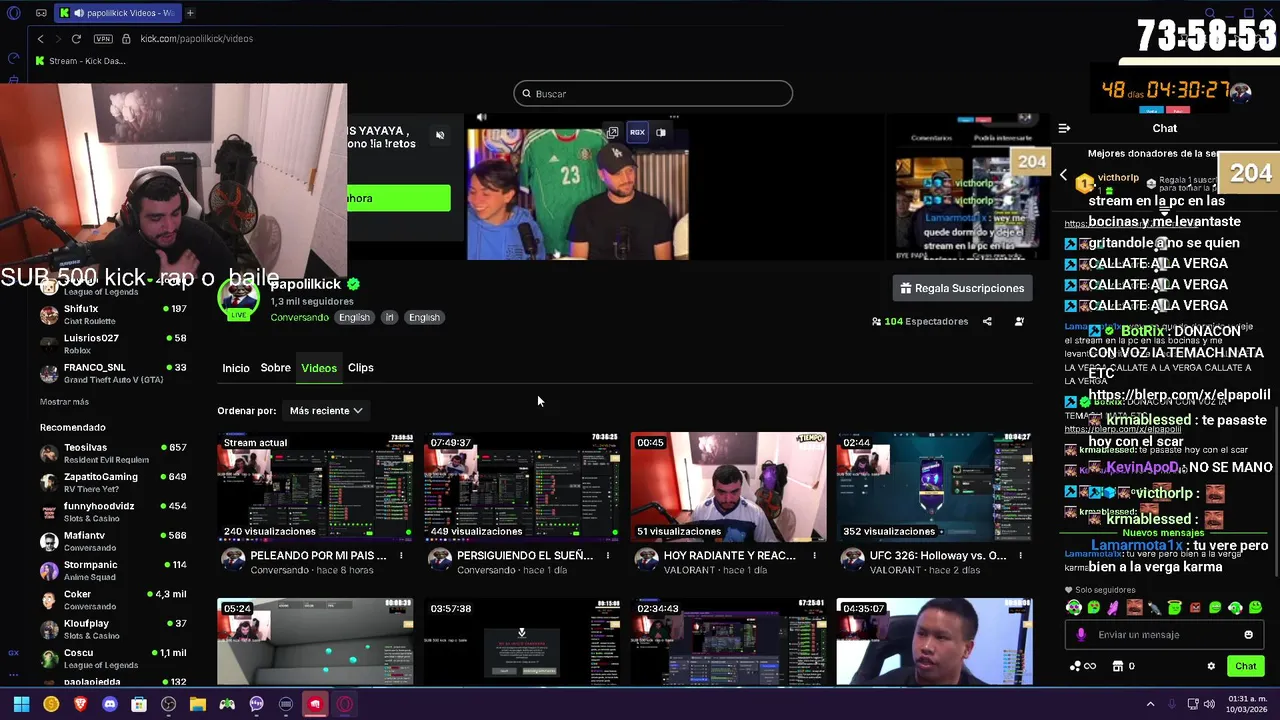Open the emoji picker in chat input
1280x720 pixels.
(x=1248, y=635)
